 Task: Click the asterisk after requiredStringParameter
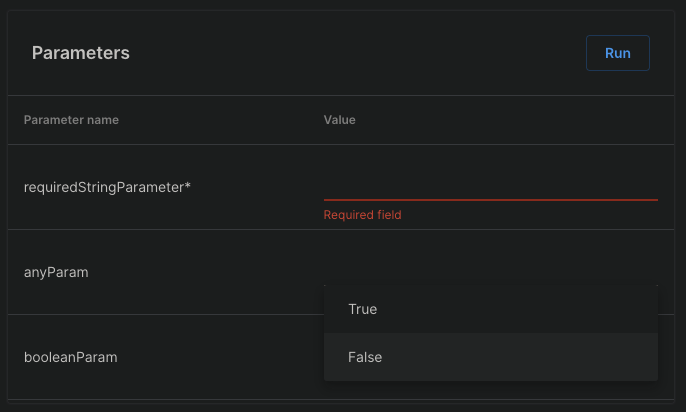tap(188, 186)
